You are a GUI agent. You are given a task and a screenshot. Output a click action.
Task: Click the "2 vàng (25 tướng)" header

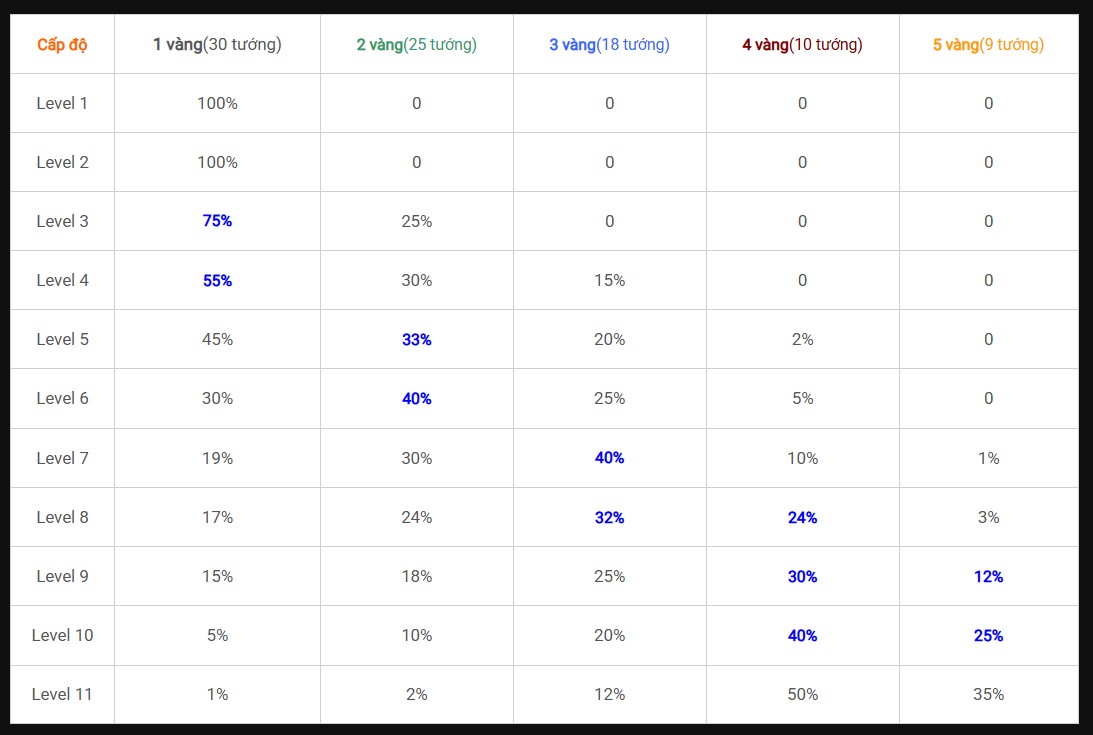pyautogui.click(x=416, y=44)
